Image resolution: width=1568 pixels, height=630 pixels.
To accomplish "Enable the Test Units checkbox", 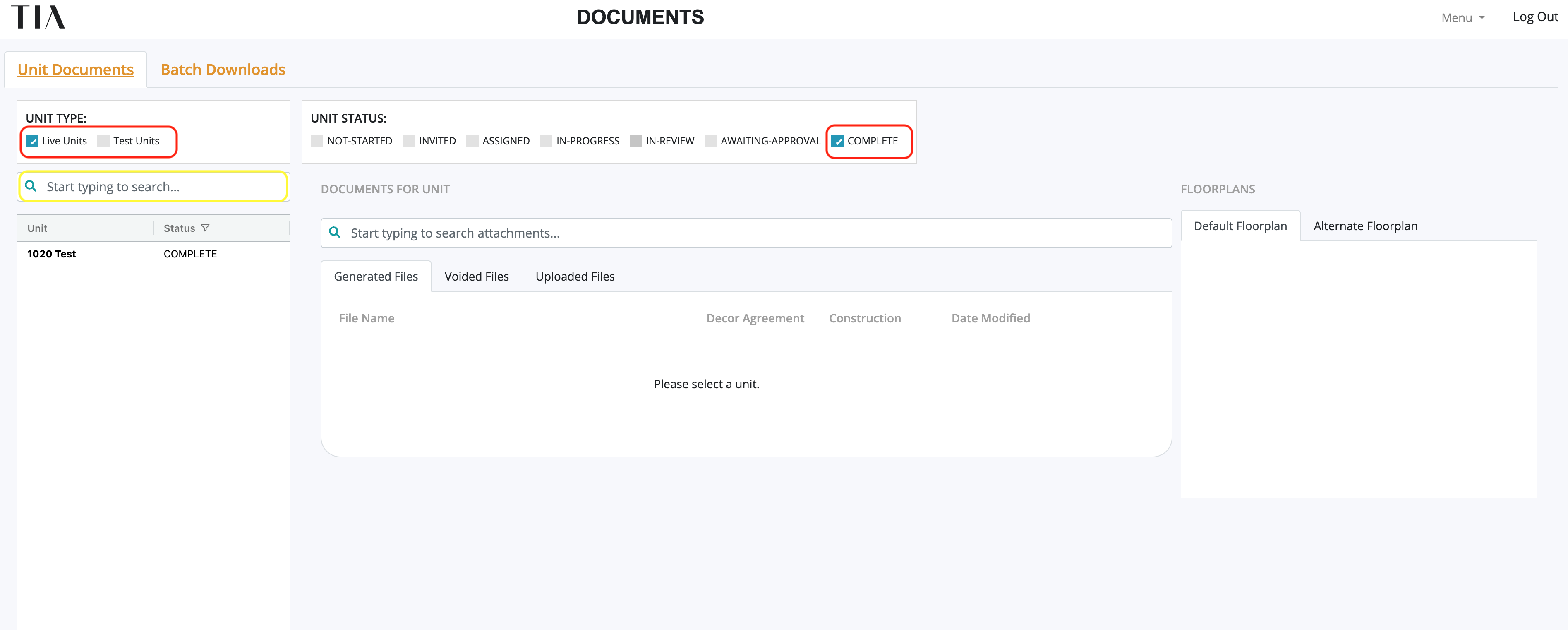I will pos(103,141).
